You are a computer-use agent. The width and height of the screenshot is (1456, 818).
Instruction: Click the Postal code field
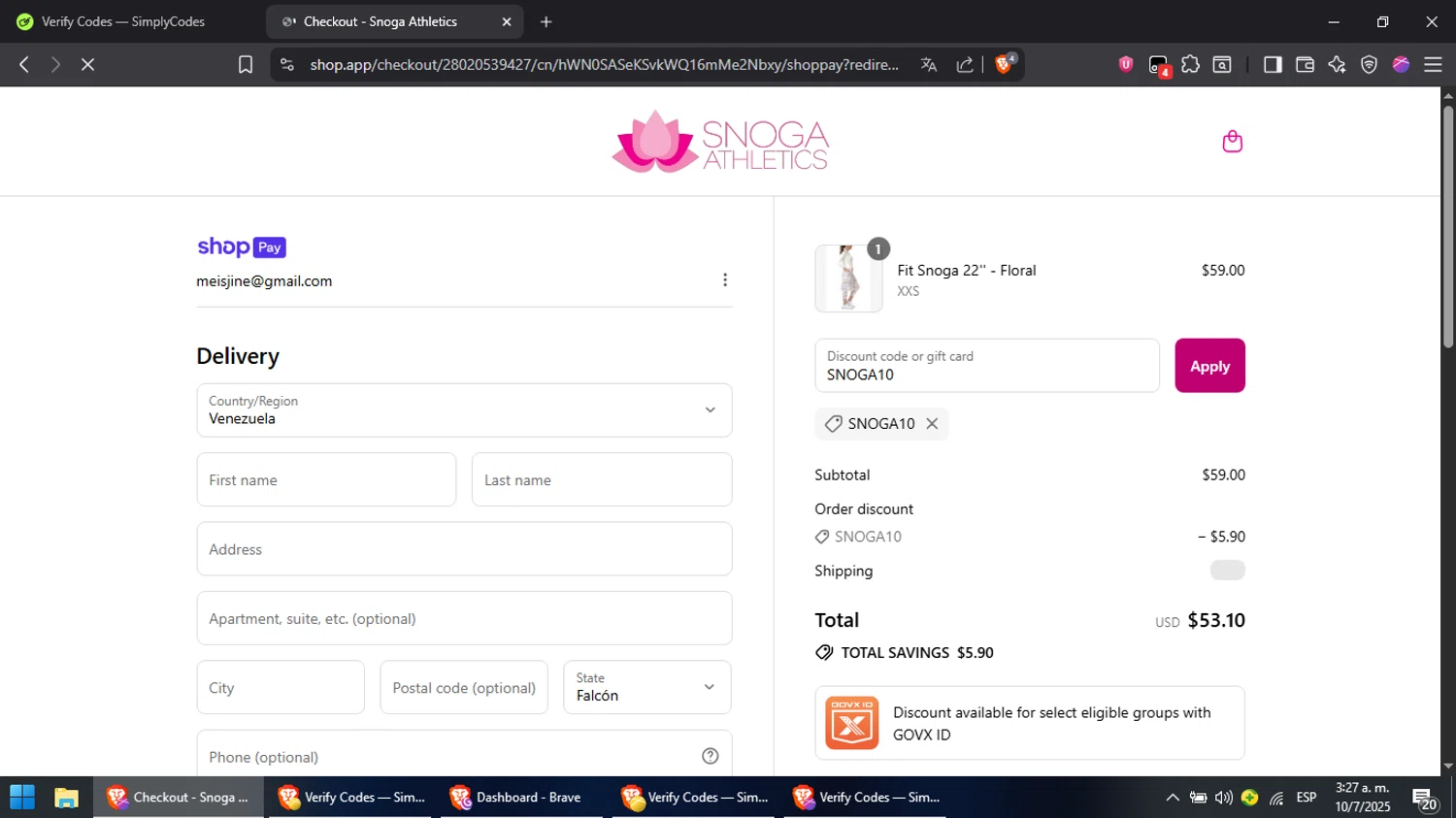tap(464, 687)
